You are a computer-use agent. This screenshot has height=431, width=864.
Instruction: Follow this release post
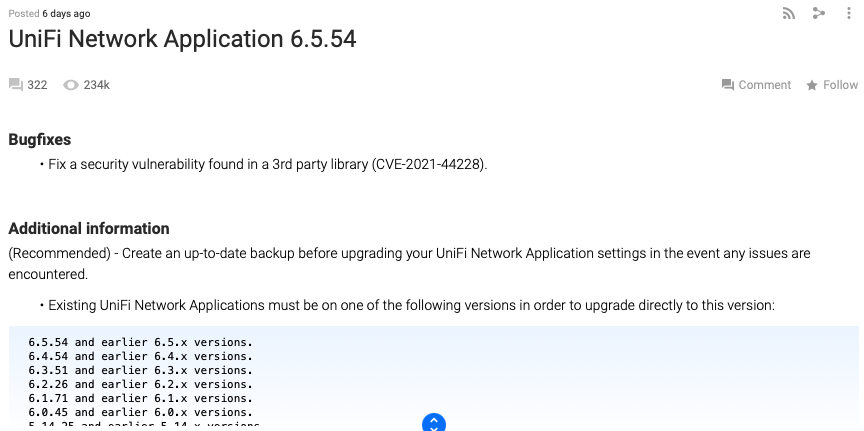pos(840,85)
